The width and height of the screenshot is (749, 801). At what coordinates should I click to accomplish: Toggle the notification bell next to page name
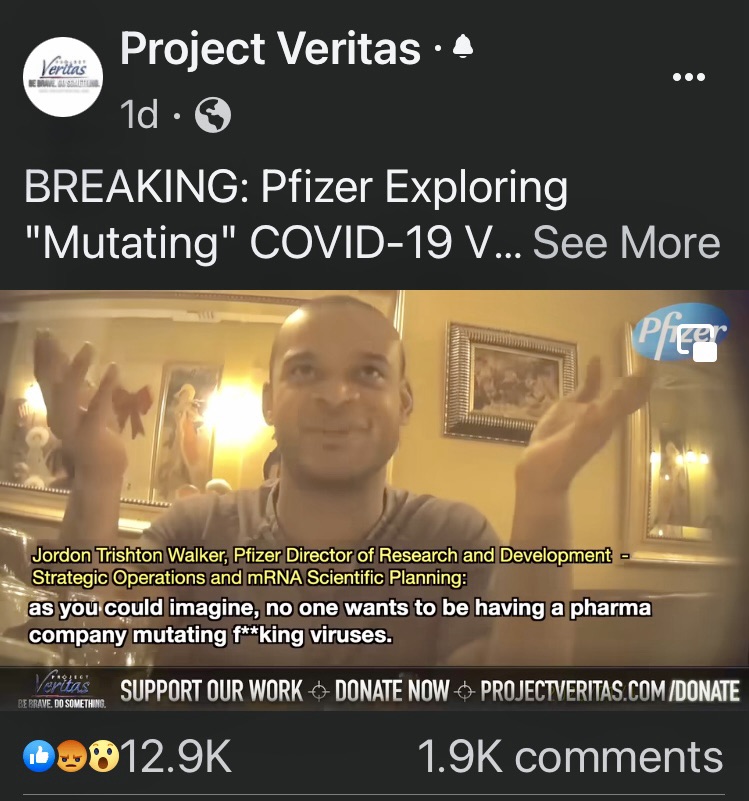tap(463, 46)
